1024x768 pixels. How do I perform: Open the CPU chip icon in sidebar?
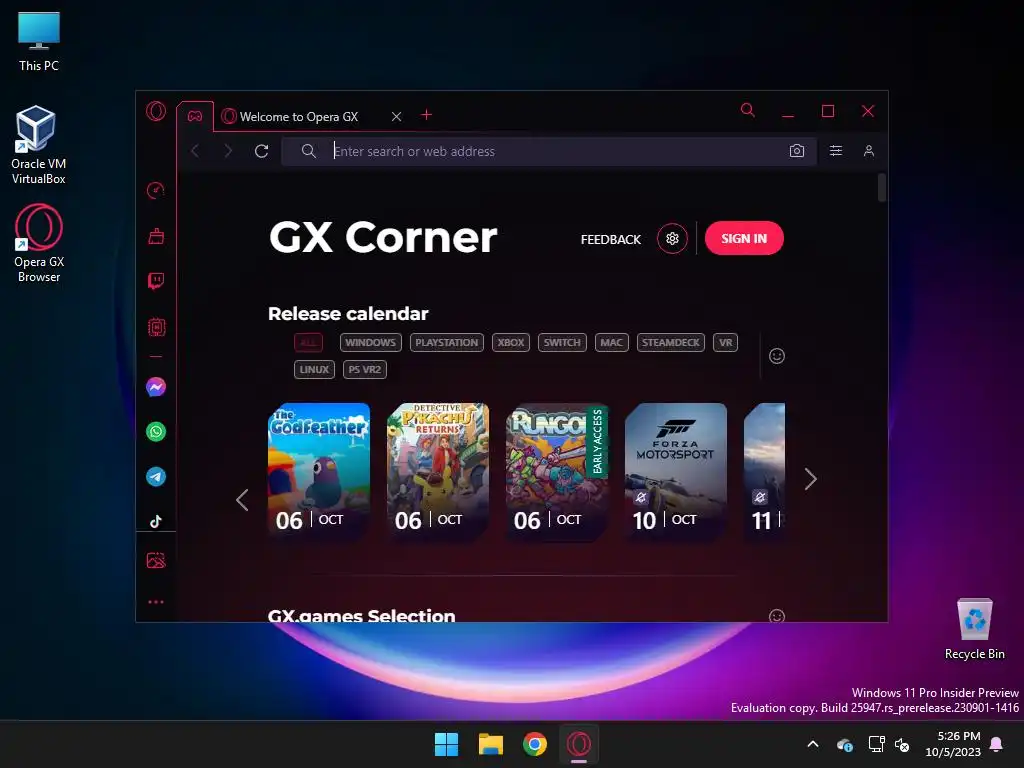156,327
